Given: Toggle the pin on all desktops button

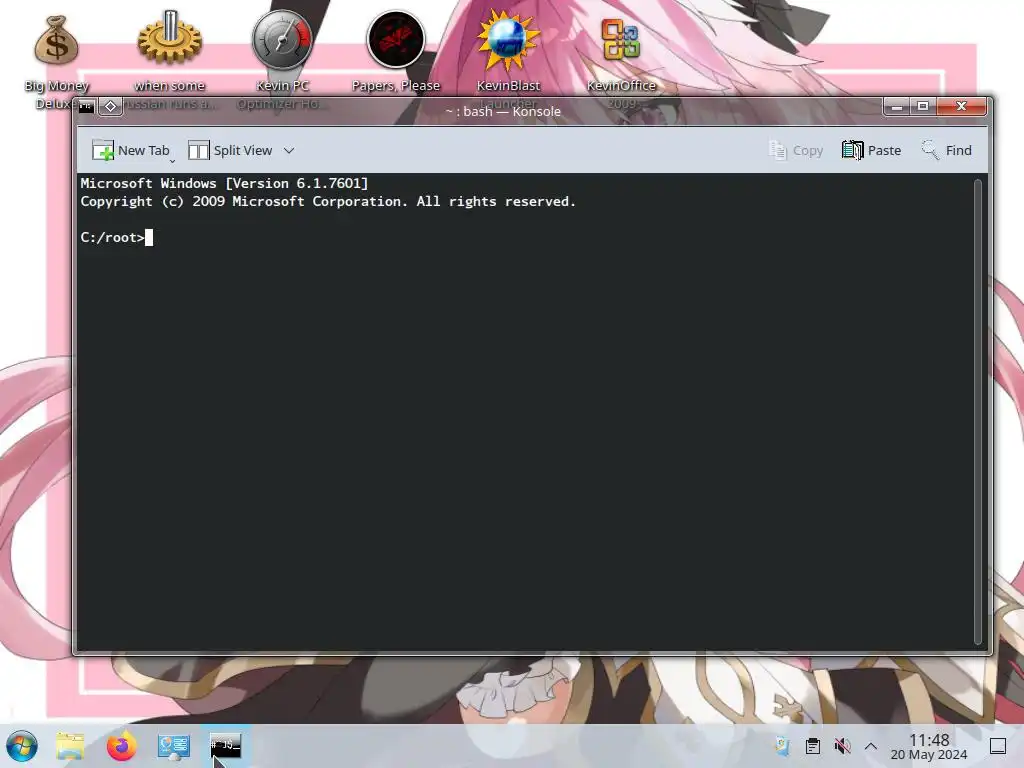Looking at the screenshot, I should coord(110,106).
